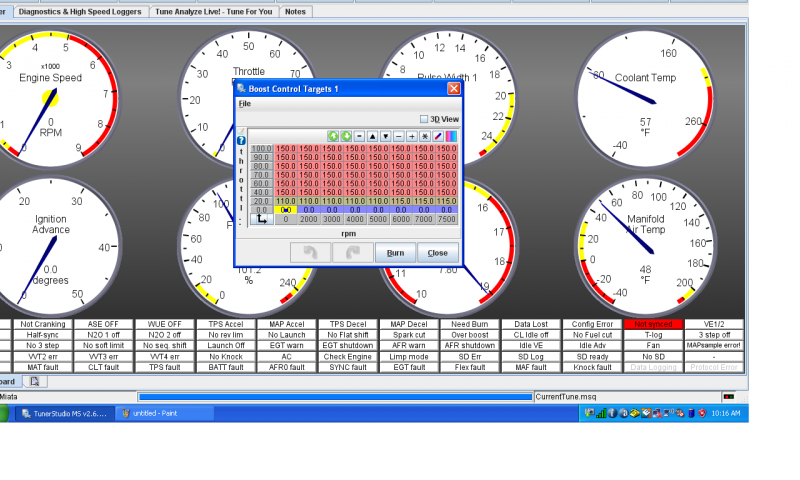Open File menu in Boost Control Targets

click(x=244, y=103)
